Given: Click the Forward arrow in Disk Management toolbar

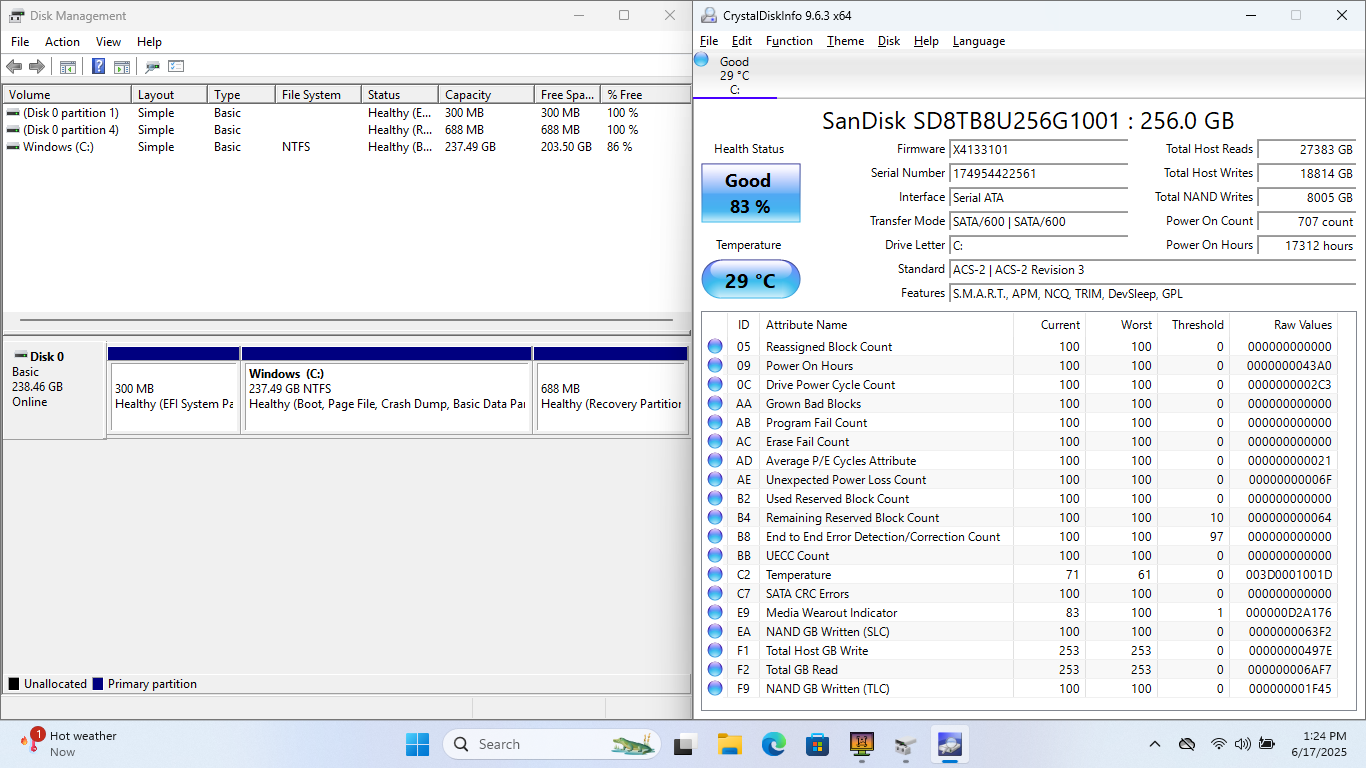Looking at the screenshot, I should (37, 67).
